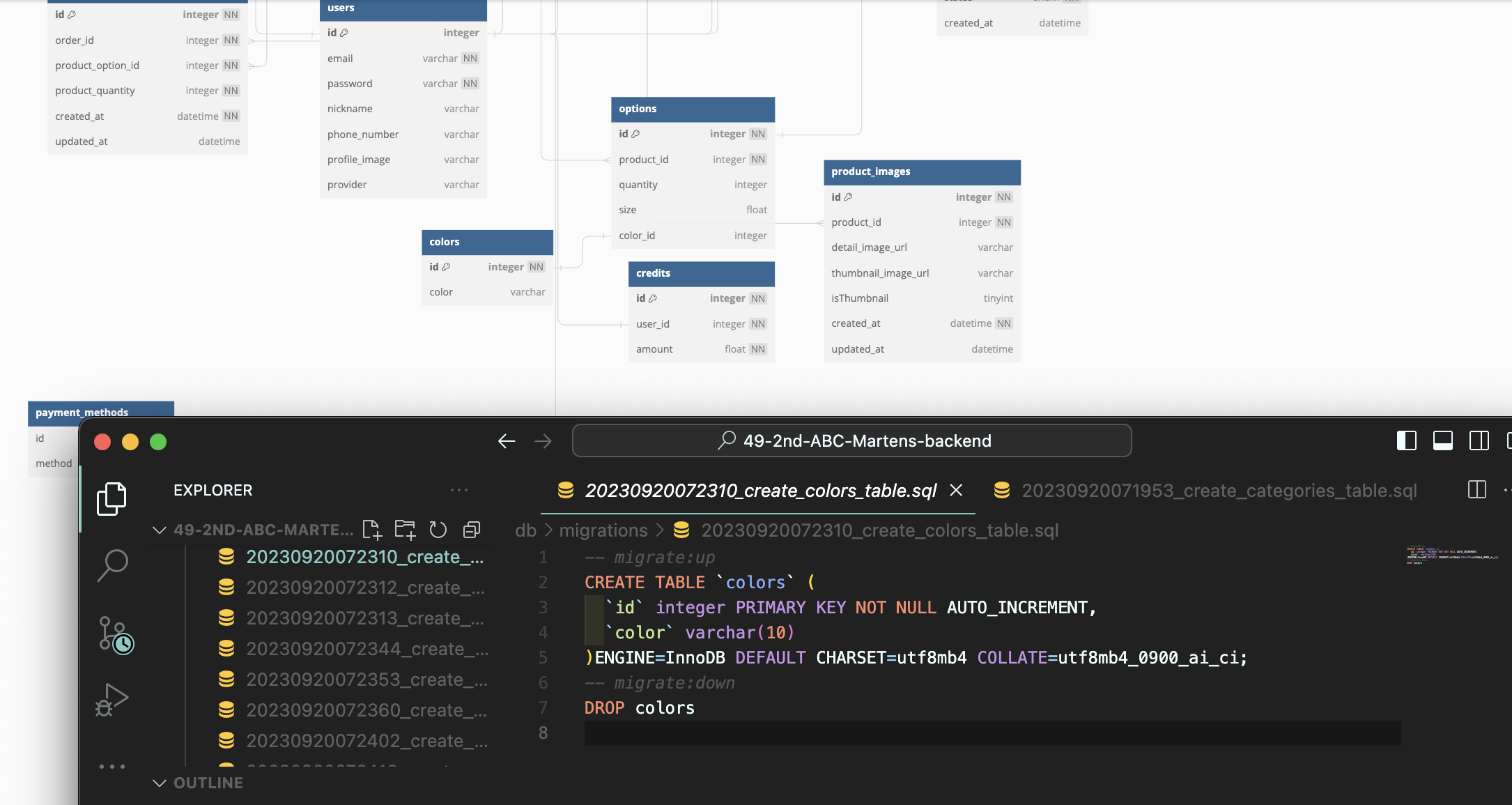Split the editor to the right
The image size is (1512, 805).
pyautogui.click(x=1476, y=490)
